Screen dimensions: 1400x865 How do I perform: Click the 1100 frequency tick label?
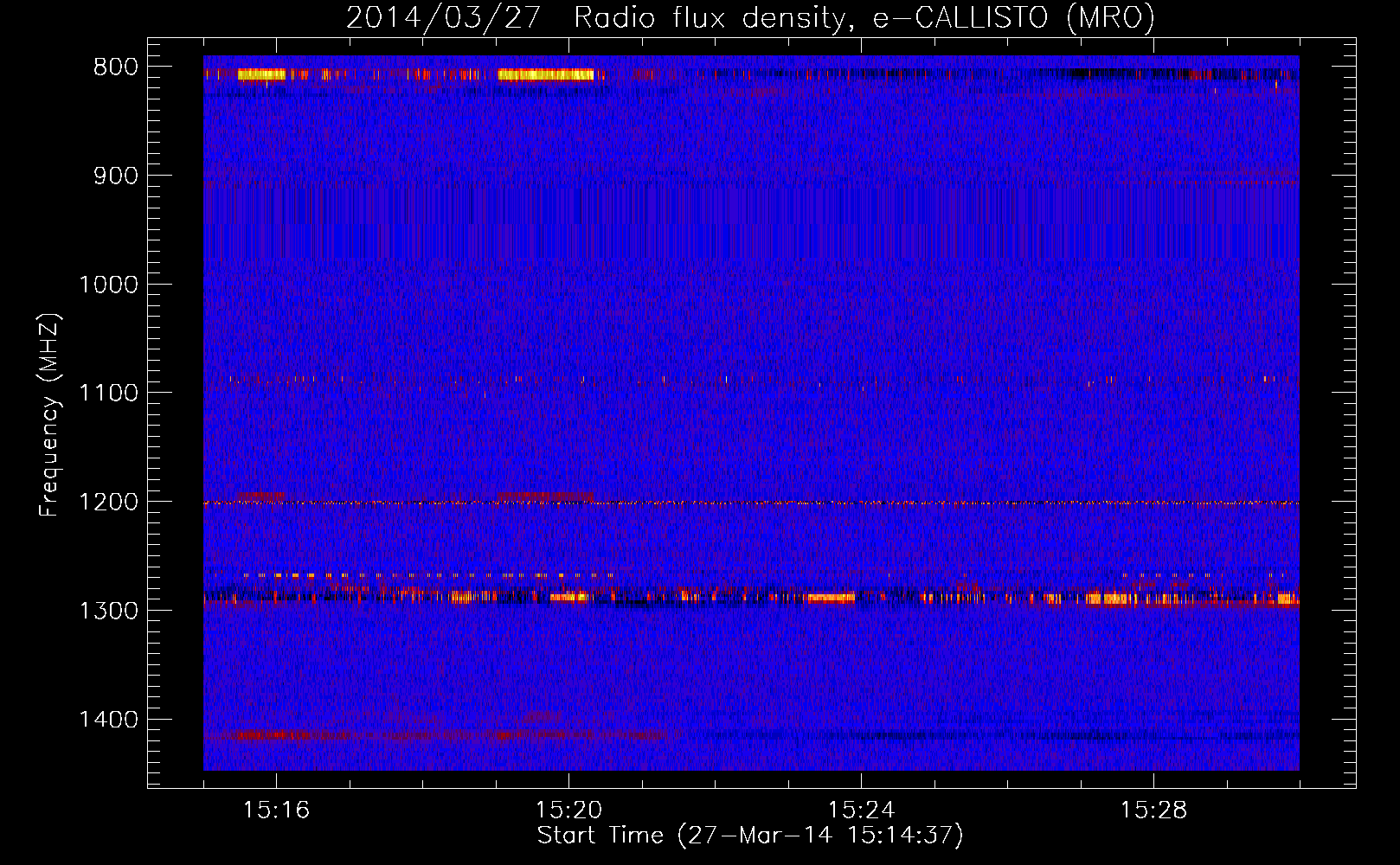coord(108,394)
